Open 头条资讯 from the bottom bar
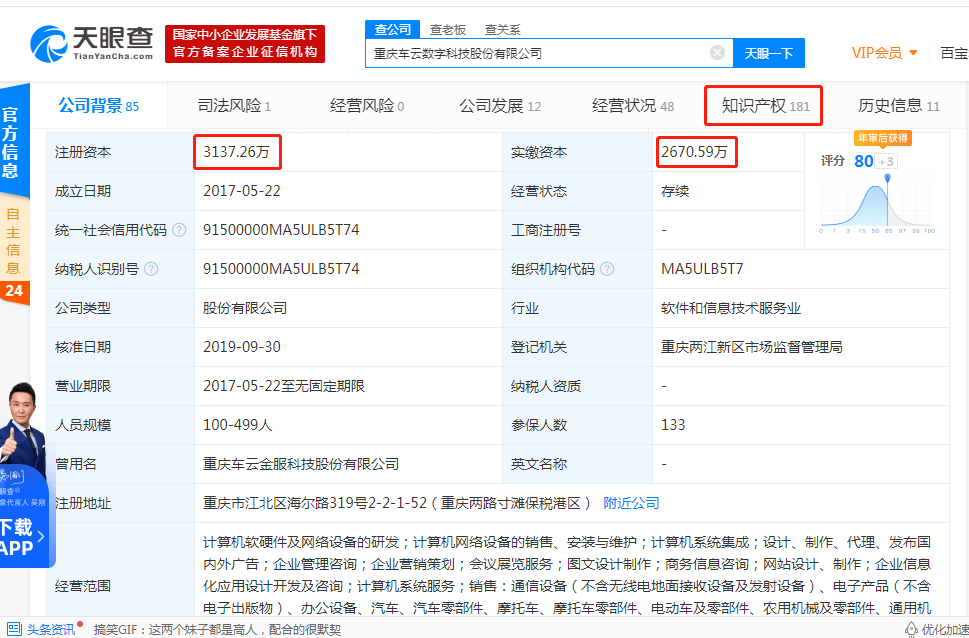This screenshot has height=638, width=969. pos(48,629)
